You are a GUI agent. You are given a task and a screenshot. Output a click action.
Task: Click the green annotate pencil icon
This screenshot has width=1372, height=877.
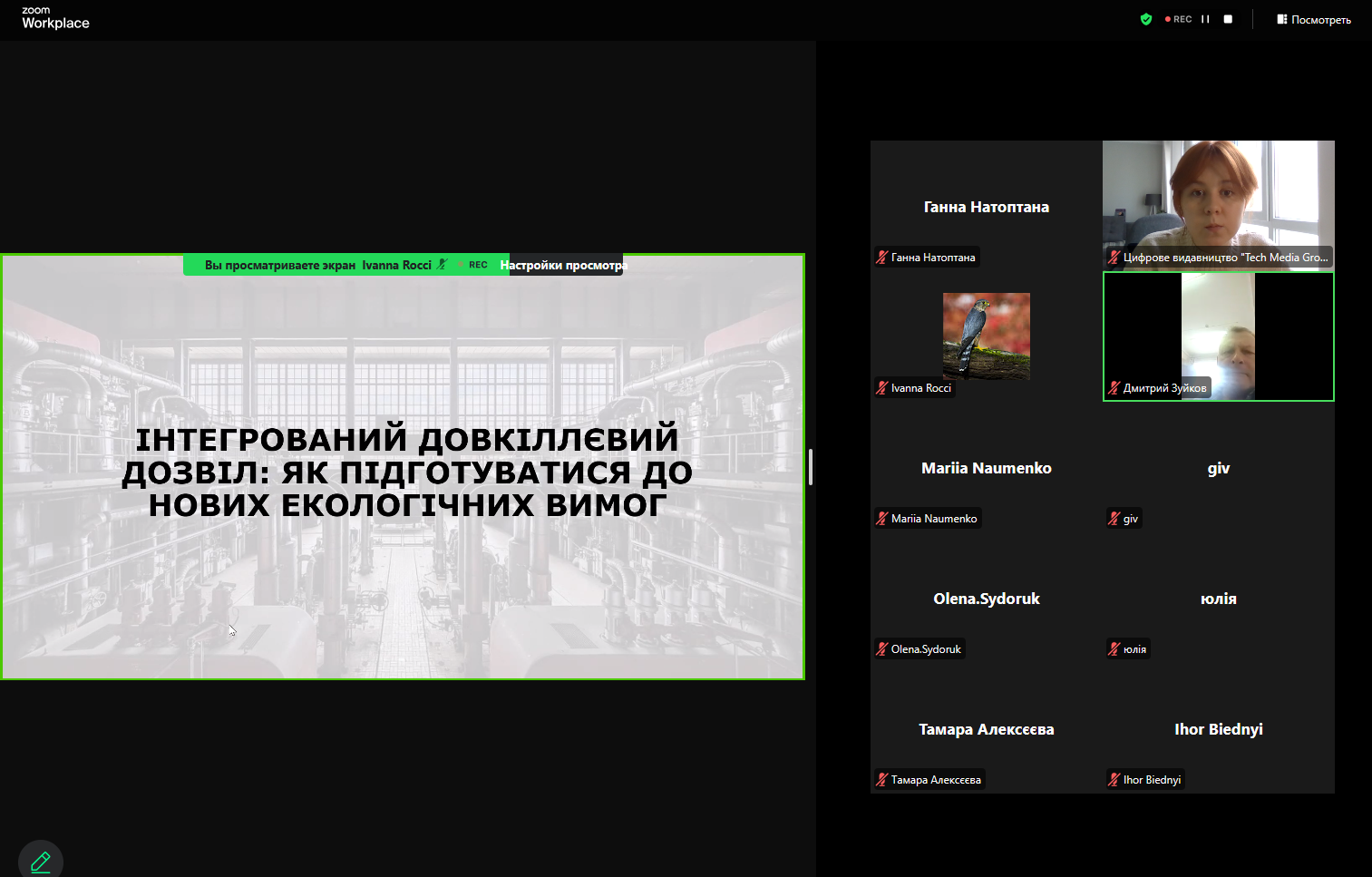click(x=41, y=861)
